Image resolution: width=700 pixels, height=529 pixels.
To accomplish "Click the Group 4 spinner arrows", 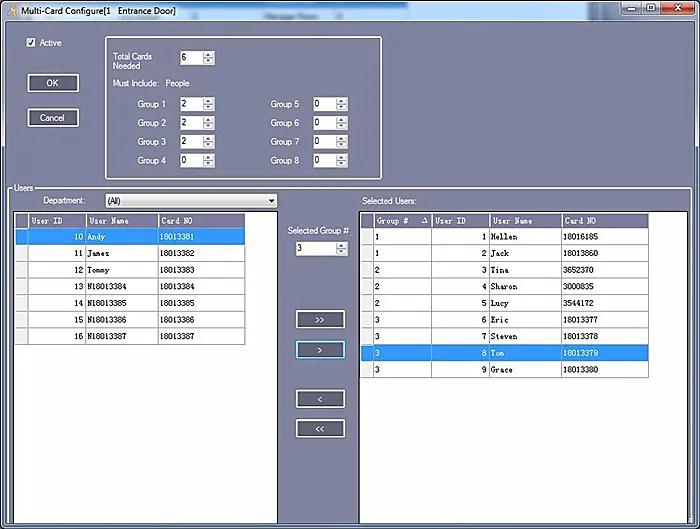I will coord(208,160).
